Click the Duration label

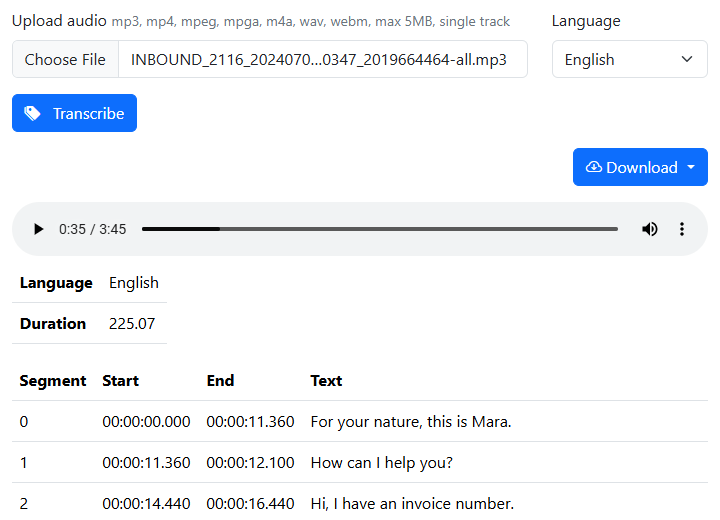pyautogui.click(x=53, y=323)
